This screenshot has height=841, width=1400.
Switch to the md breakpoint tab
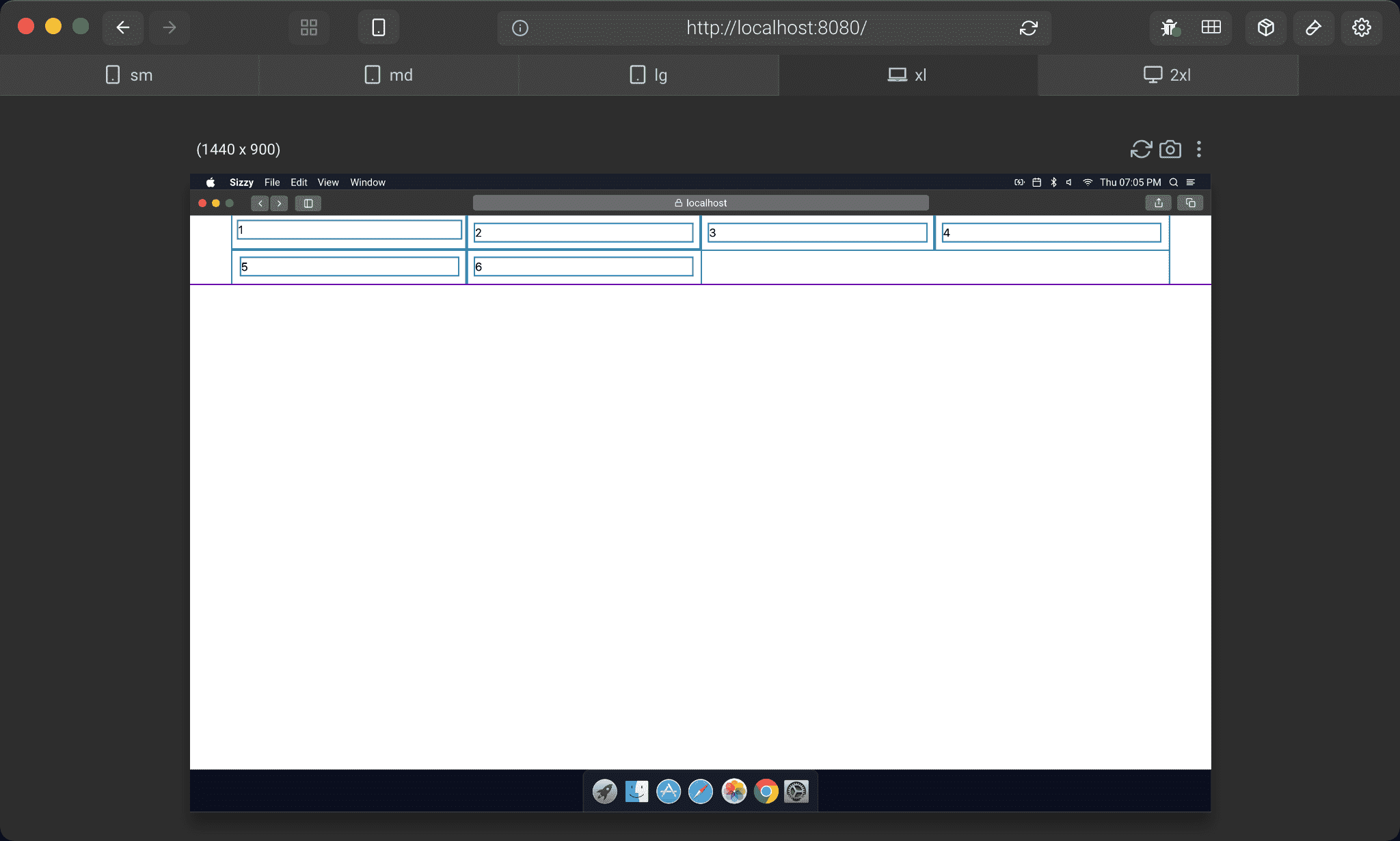click(389, 75)
